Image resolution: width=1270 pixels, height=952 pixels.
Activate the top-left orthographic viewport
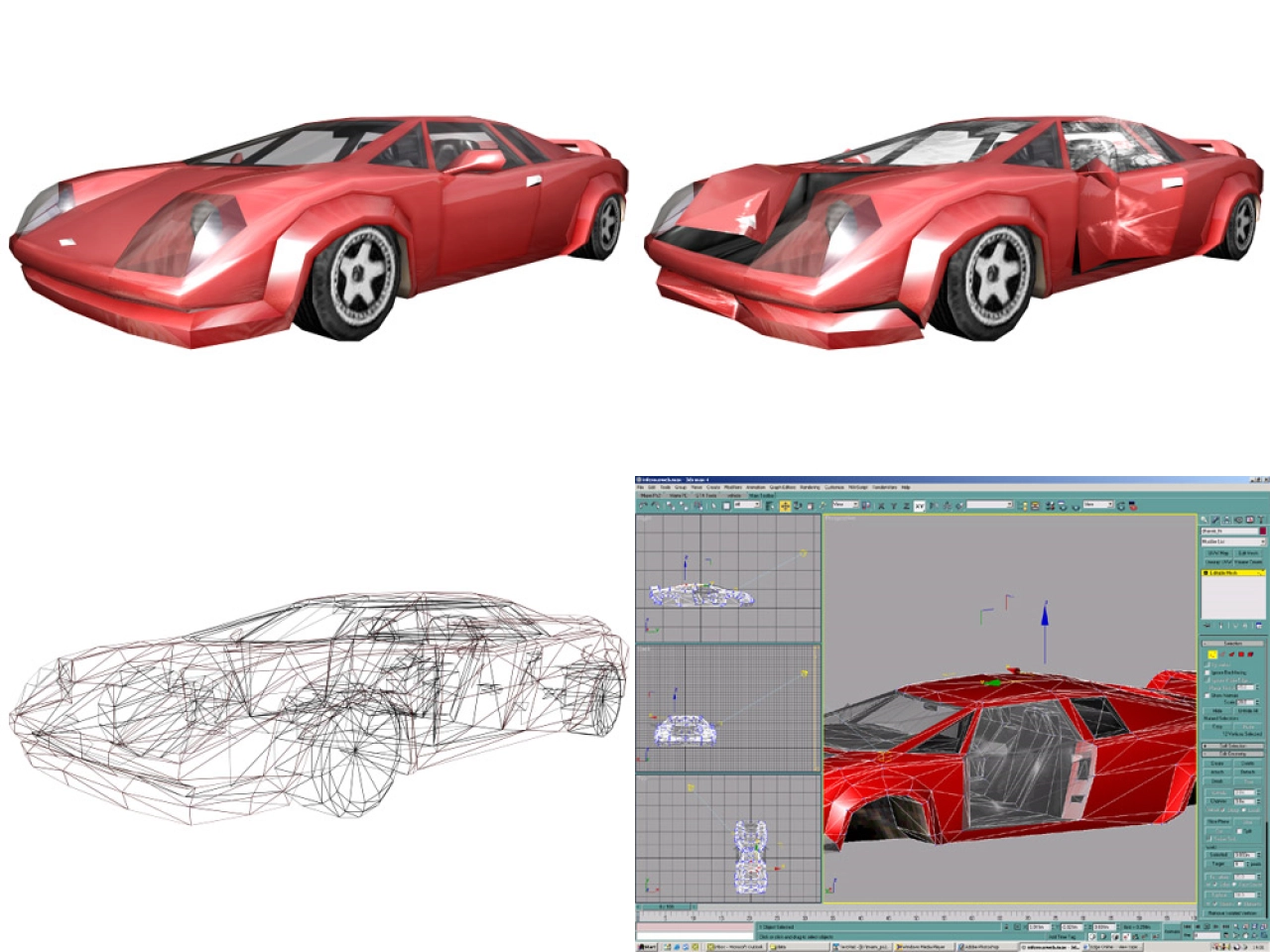(x=728, y=578)
